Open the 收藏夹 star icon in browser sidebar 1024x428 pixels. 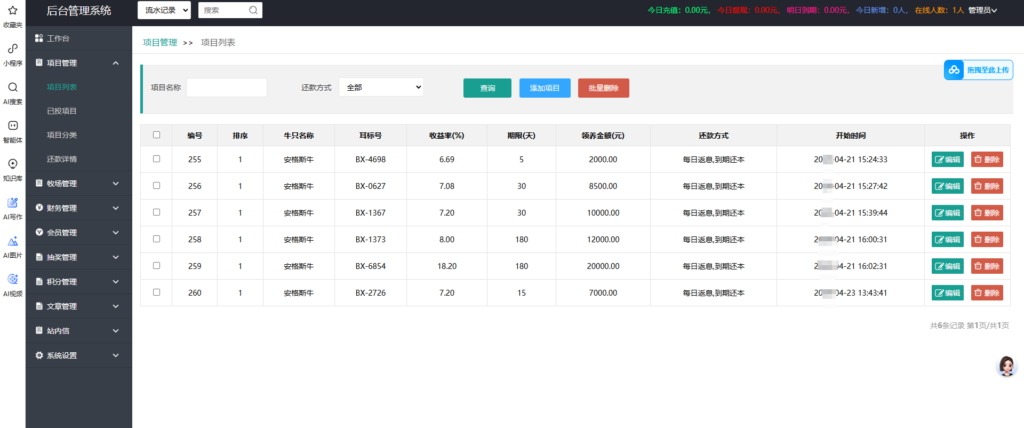pos(12,10)
